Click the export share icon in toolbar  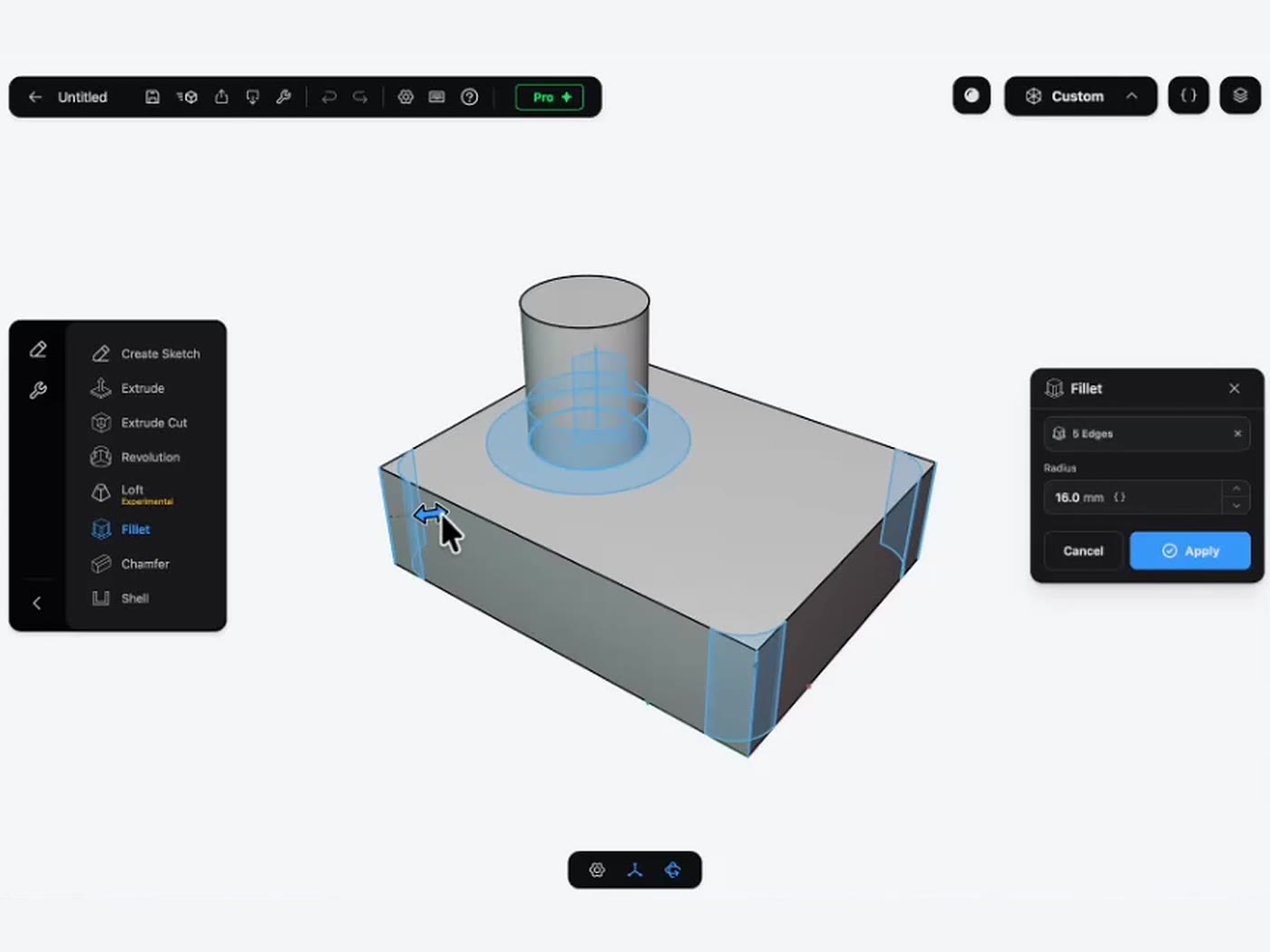pos(221,97)
